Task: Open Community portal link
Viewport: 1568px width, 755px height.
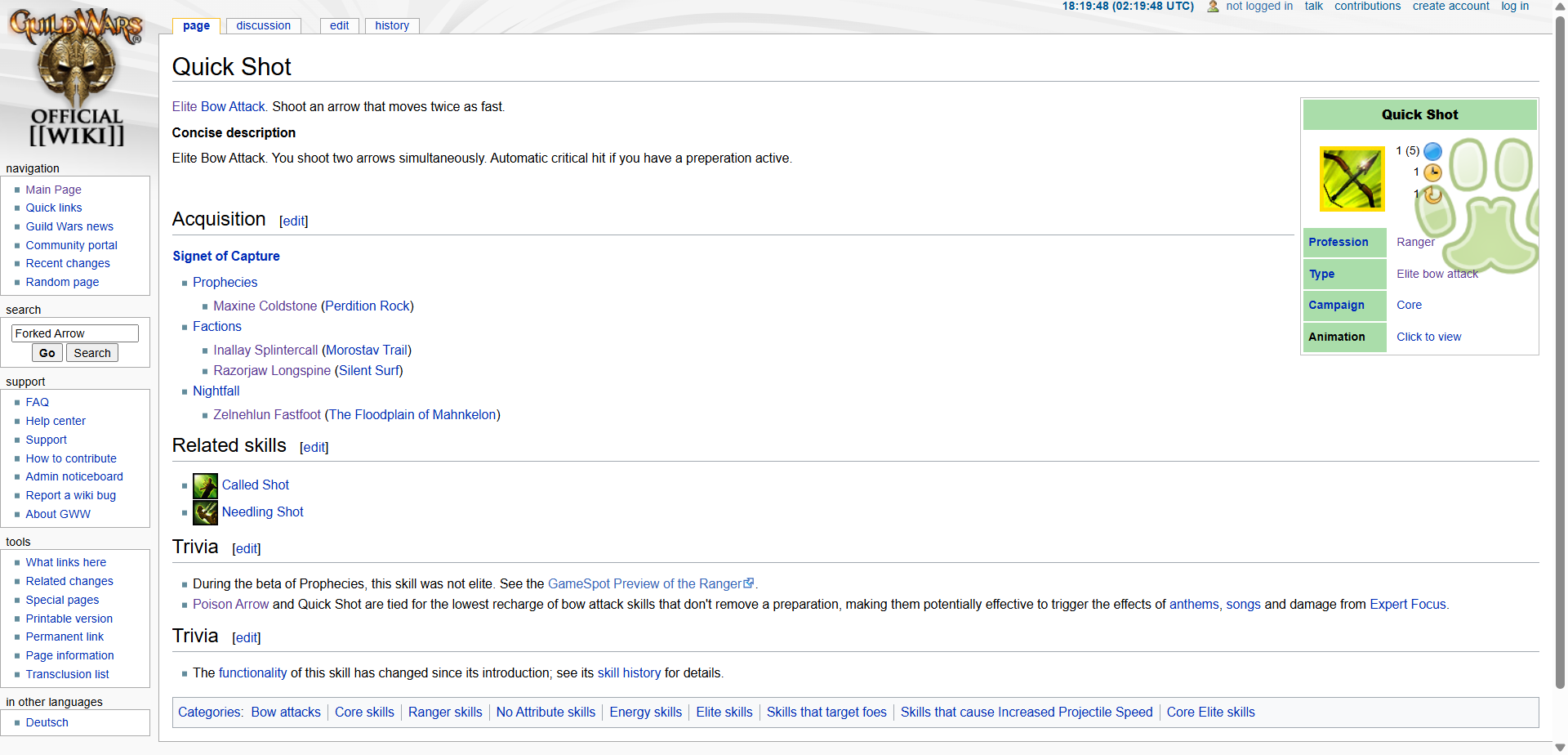Action: coord(71,245)
